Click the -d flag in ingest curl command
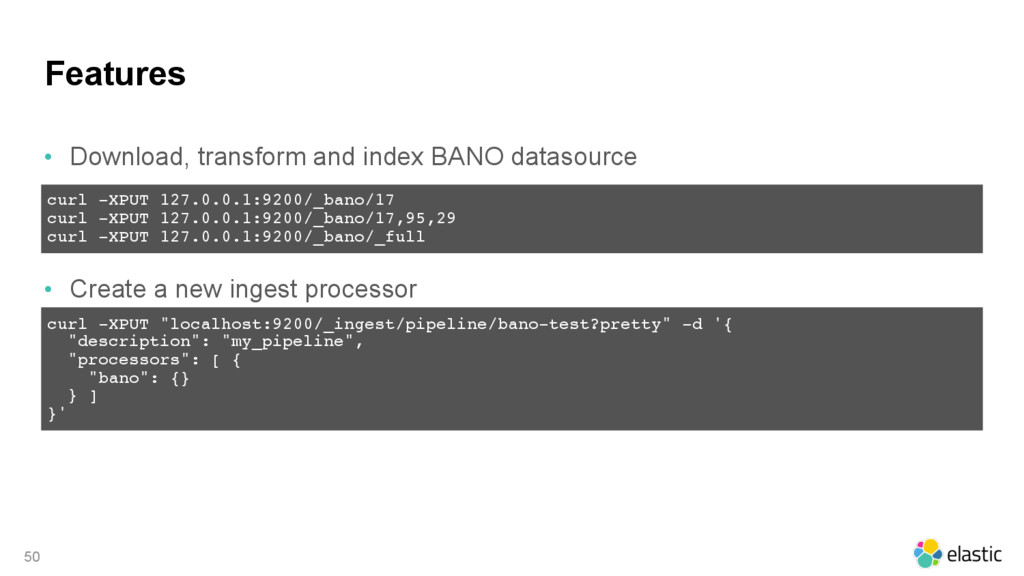 pyautogui.click(x=692, y=324)
